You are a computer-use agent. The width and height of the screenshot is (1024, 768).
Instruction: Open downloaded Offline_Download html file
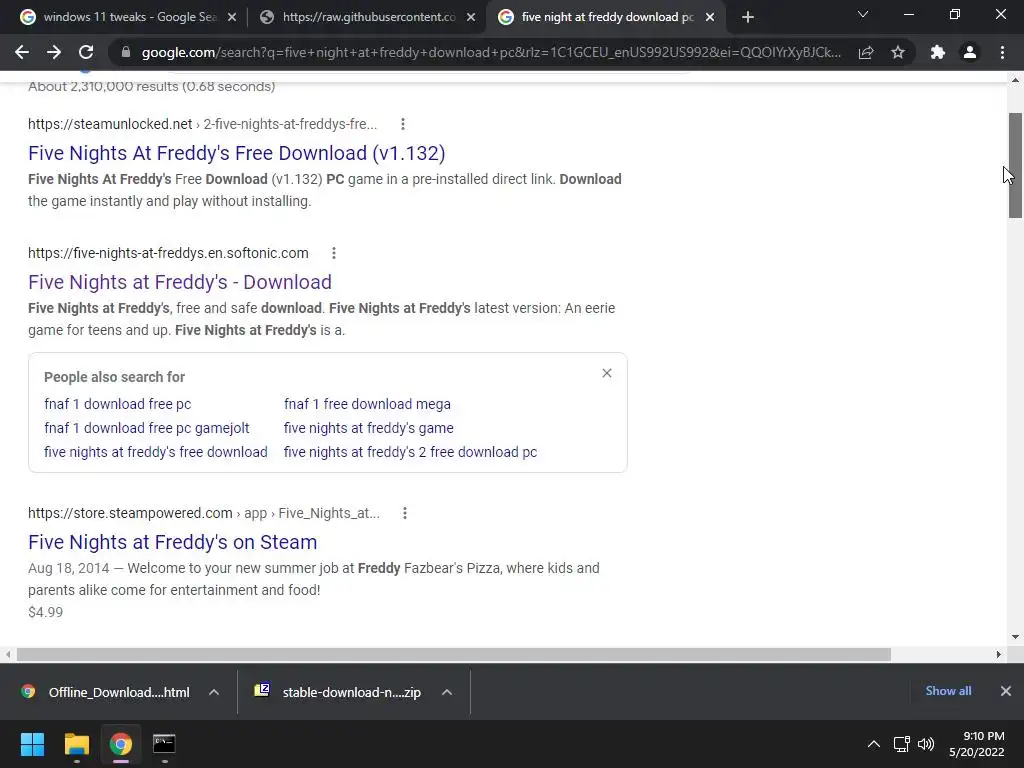click(104, 692)
